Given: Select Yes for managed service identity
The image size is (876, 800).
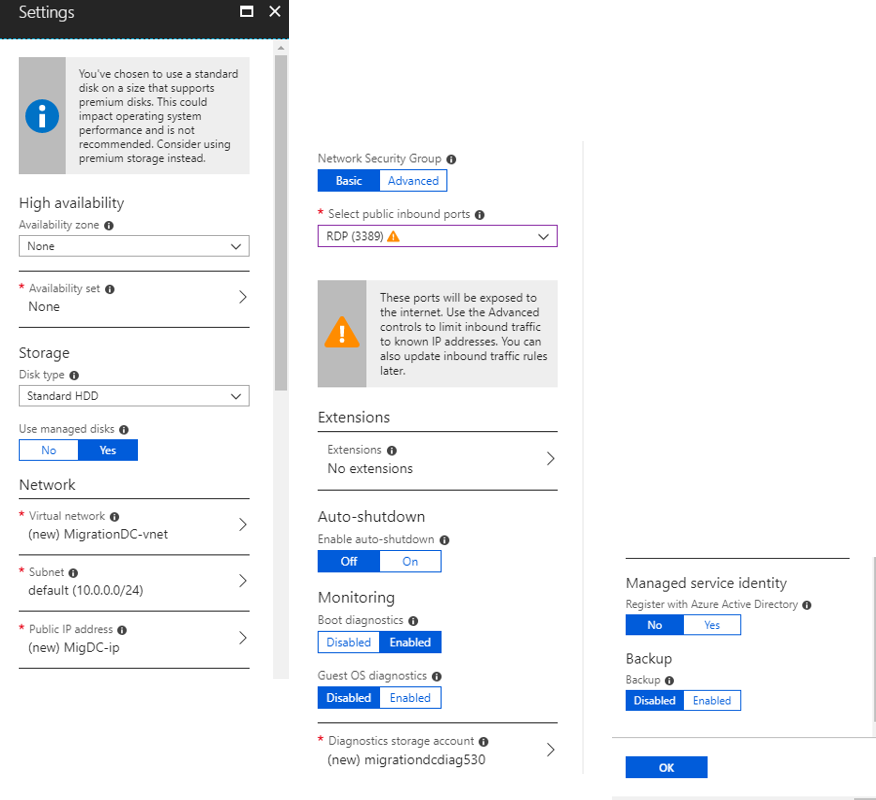Looking at the screenshot, I should point(712,625).
